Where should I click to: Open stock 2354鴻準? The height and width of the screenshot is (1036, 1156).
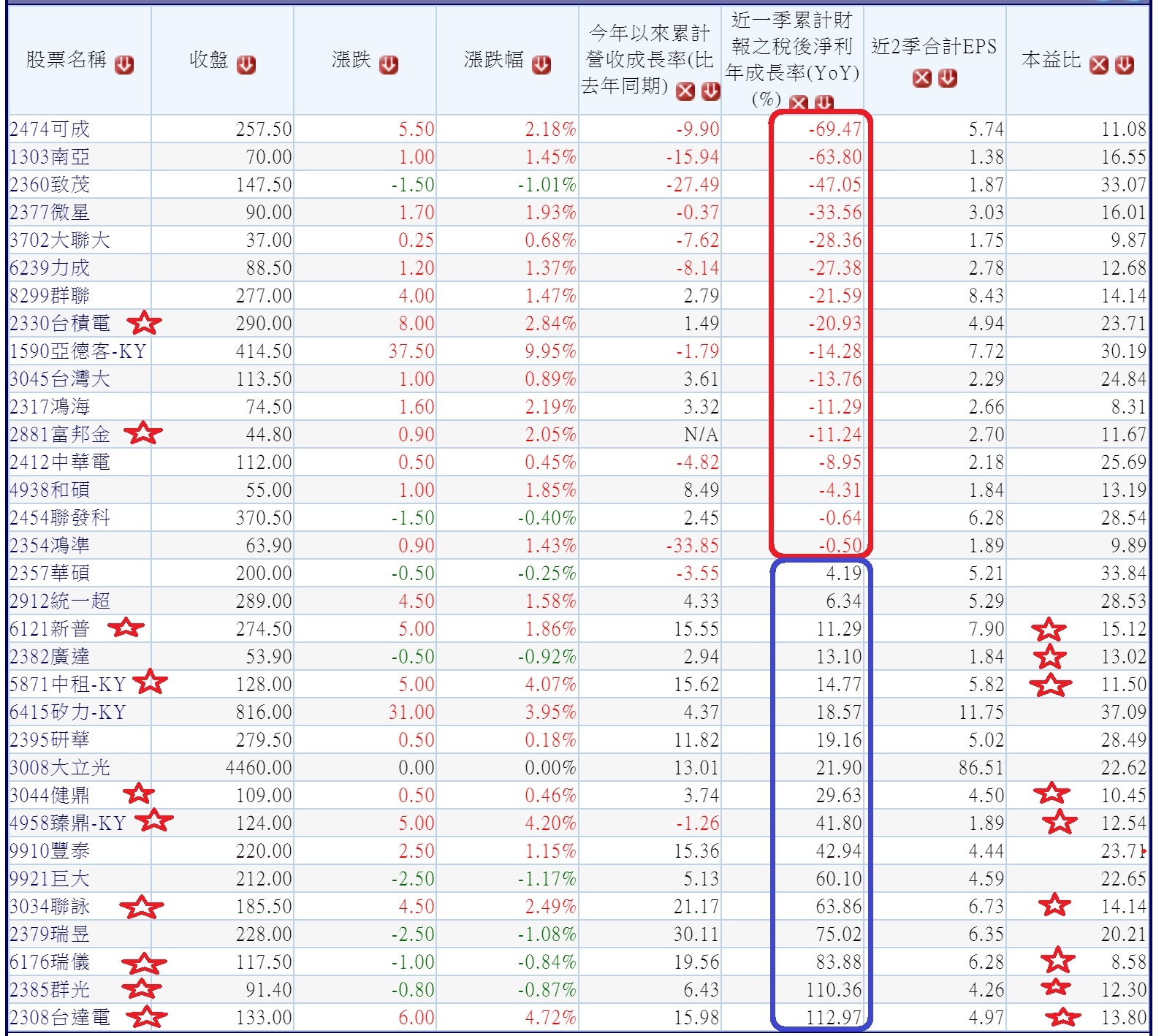pos(50,546)
